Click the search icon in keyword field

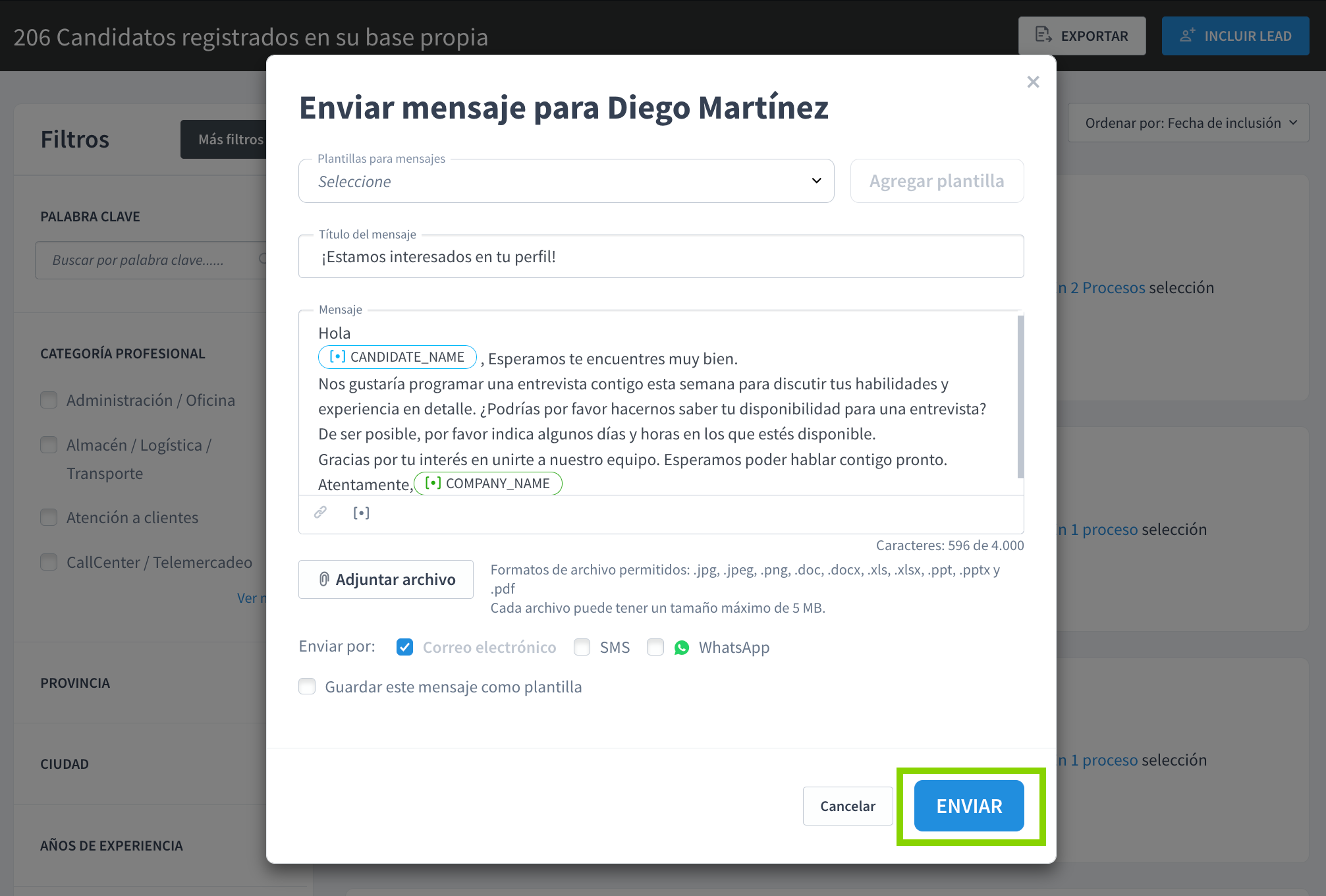(264, 260)
